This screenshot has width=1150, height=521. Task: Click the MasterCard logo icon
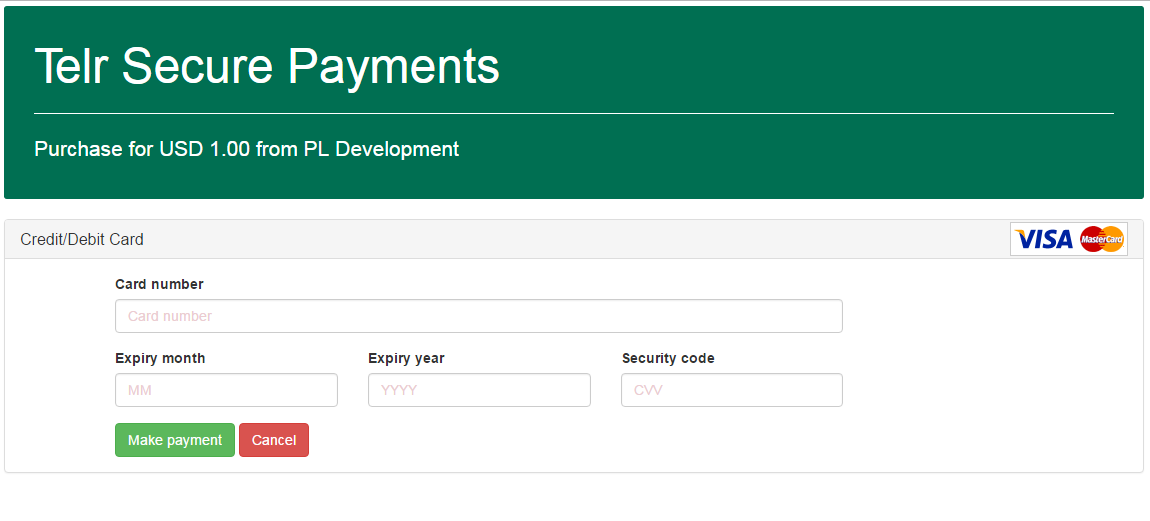pyautogui.click(x=1102, y=239)
